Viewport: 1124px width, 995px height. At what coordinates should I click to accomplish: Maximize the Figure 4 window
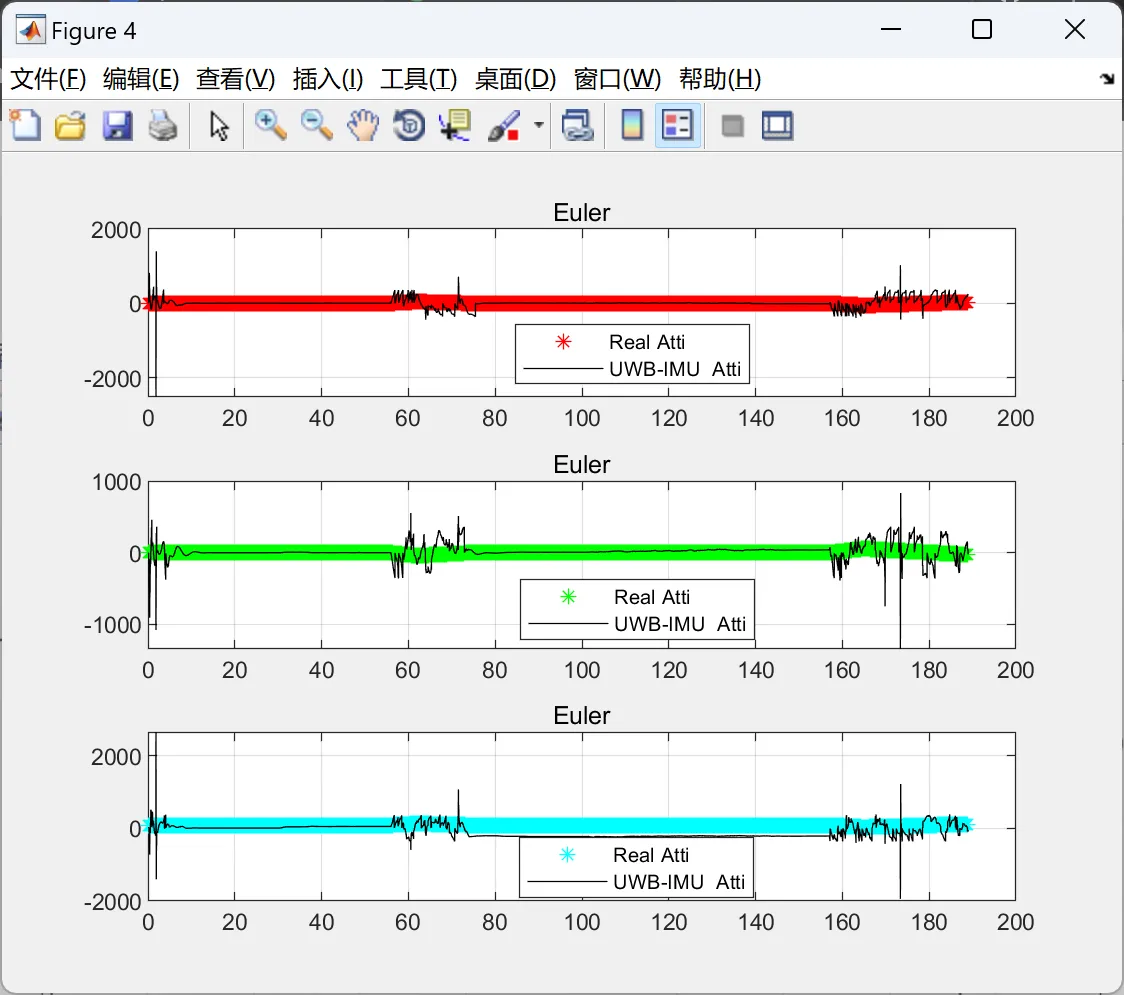pyautogui.click(x=981, y=29)
